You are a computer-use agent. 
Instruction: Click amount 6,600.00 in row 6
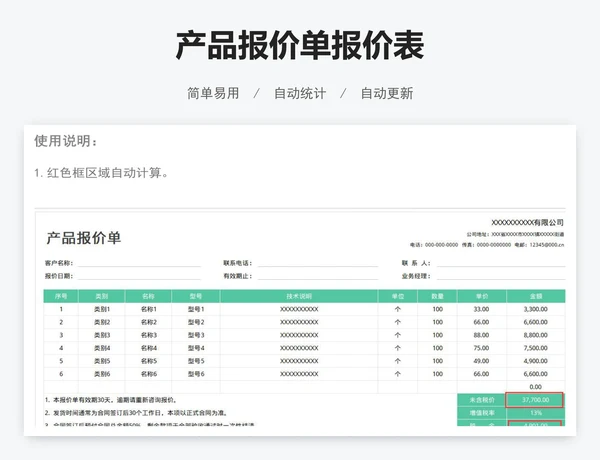click(x=536, y=374)
